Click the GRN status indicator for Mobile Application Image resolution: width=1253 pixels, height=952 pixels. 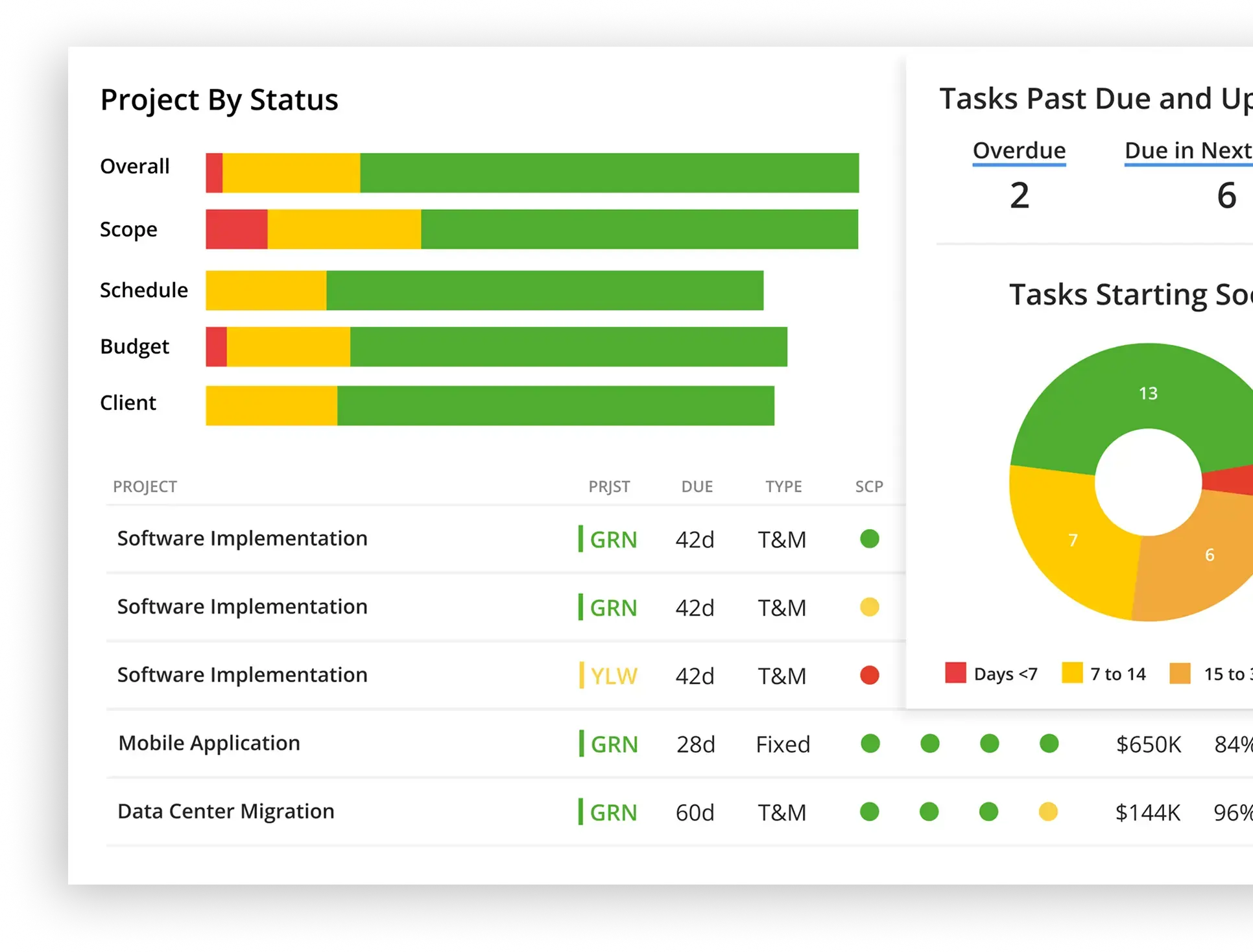click(608, 744)
